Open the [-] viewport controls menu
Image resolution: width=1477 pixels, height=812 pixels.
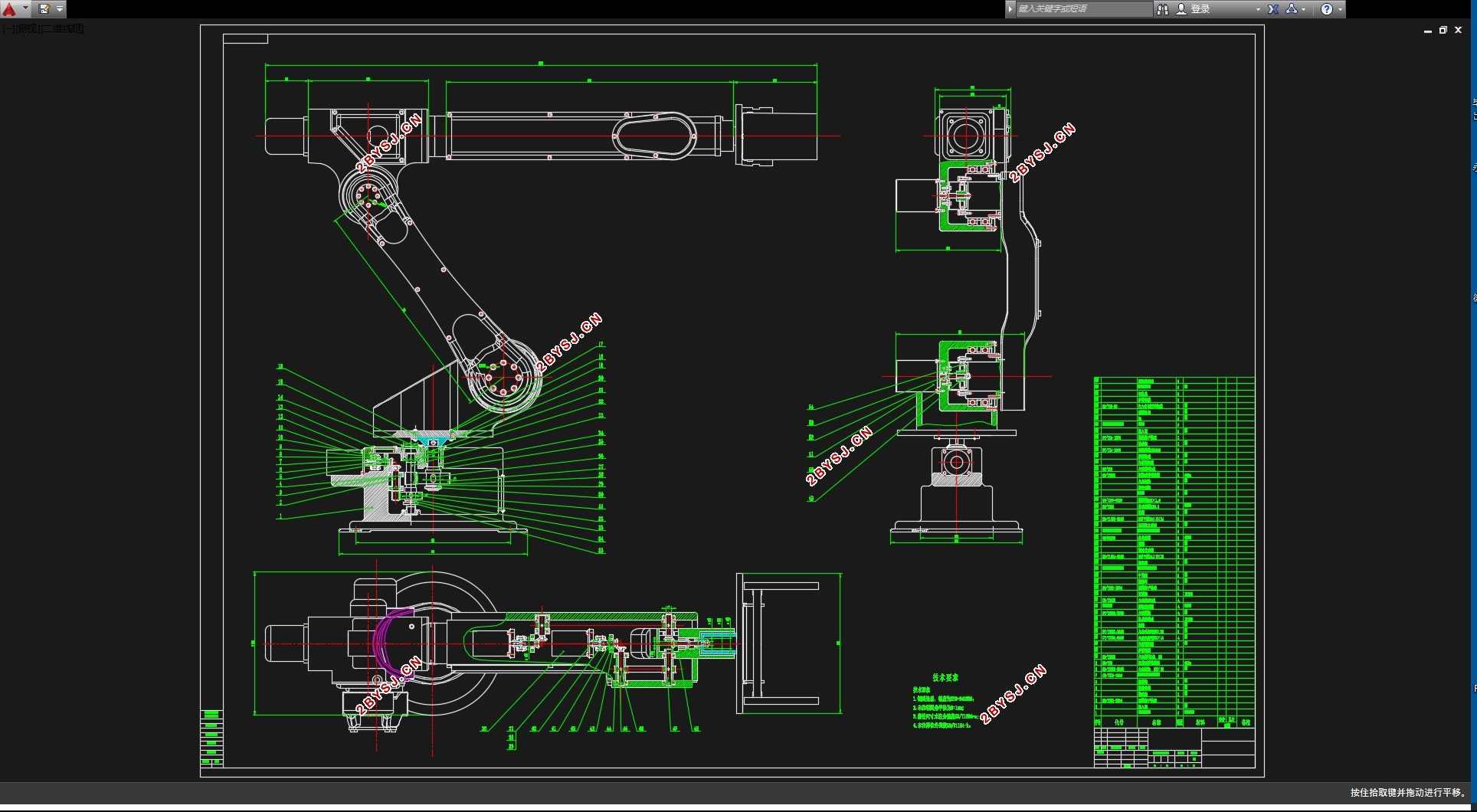coord(7,29)
